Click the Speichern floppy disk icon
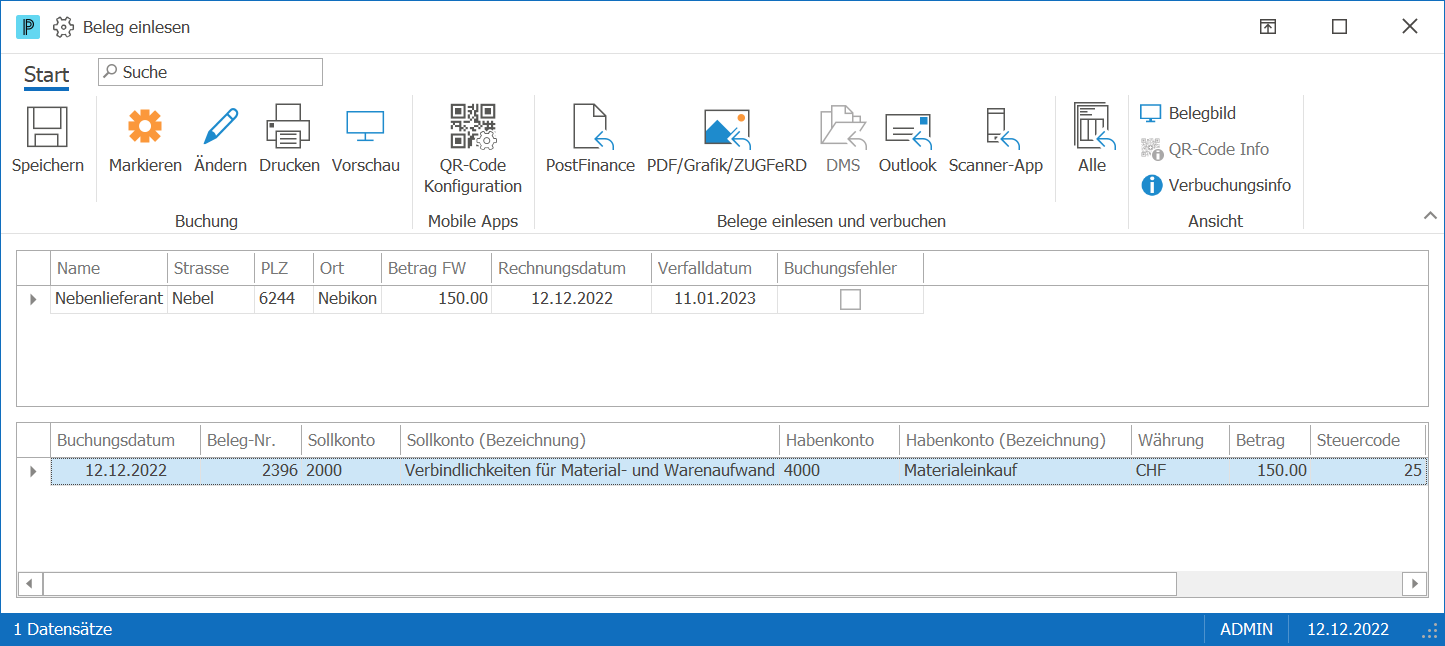 point(47,127)
